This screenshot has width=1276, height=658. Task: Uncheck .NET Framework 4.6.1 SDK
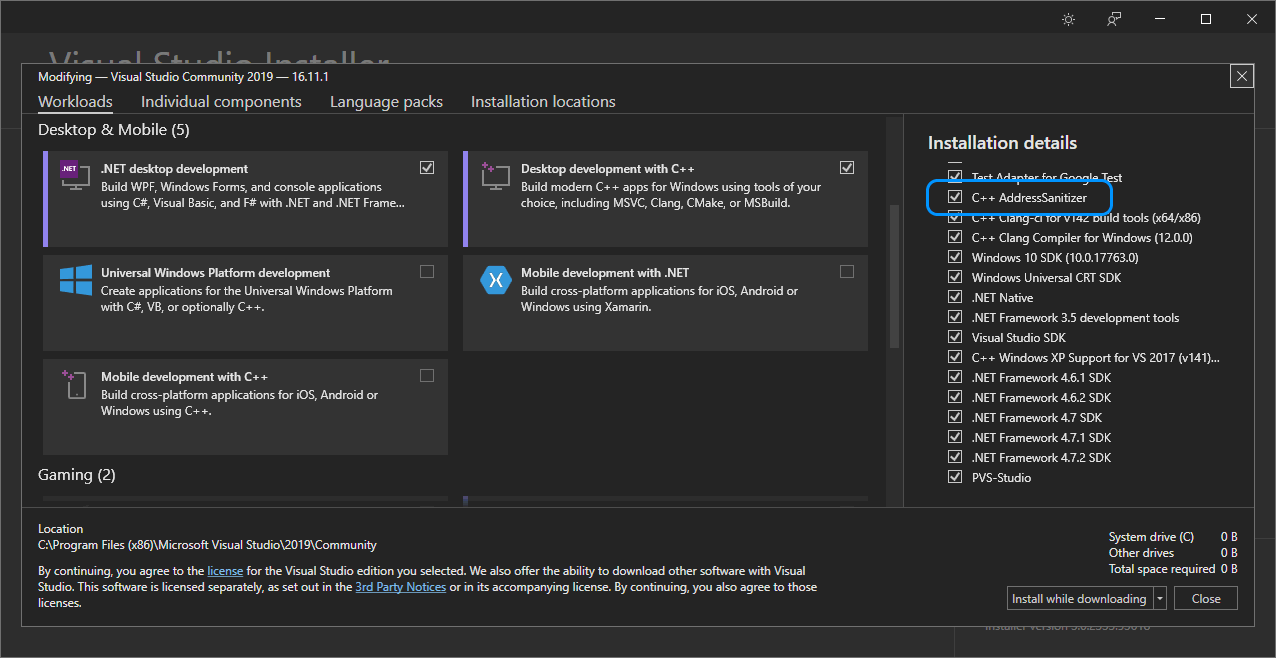(955, 378)
